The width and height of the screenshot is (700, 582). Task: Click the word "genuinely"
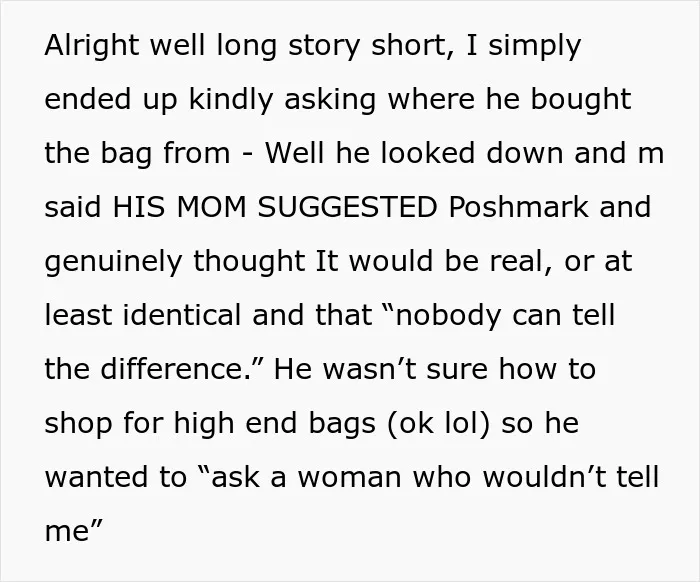tap(113, 262)
